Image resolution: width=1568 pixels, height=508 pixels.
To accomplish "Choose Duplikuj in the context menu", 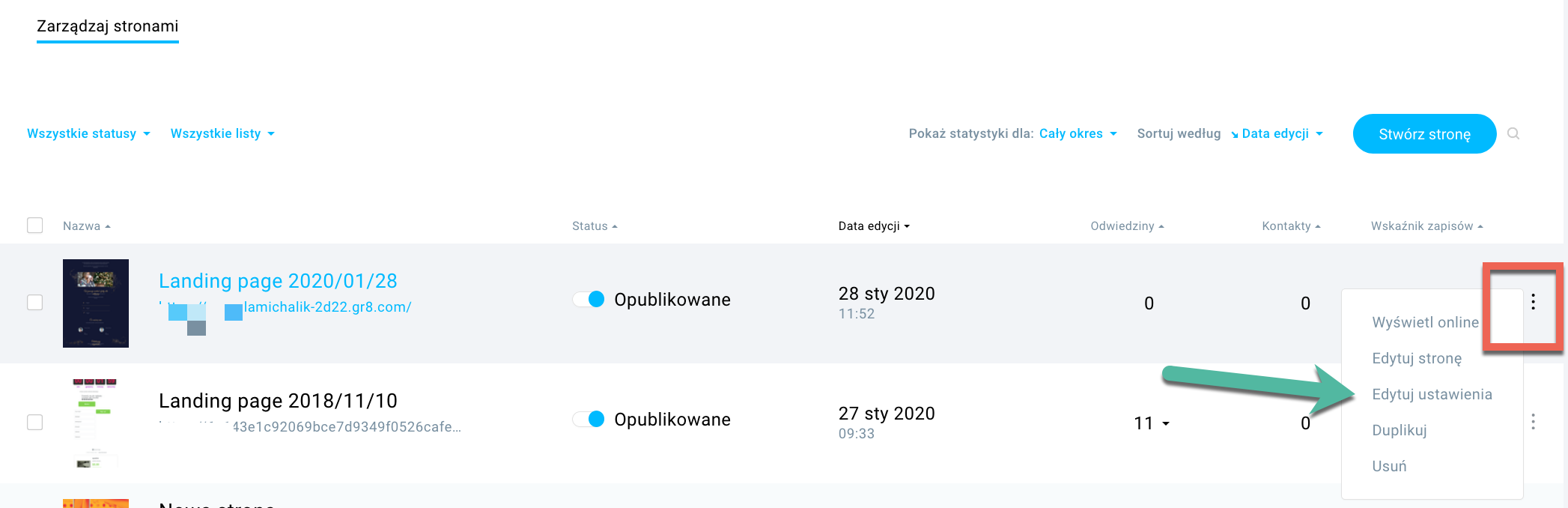I will tap(1400, 430).
